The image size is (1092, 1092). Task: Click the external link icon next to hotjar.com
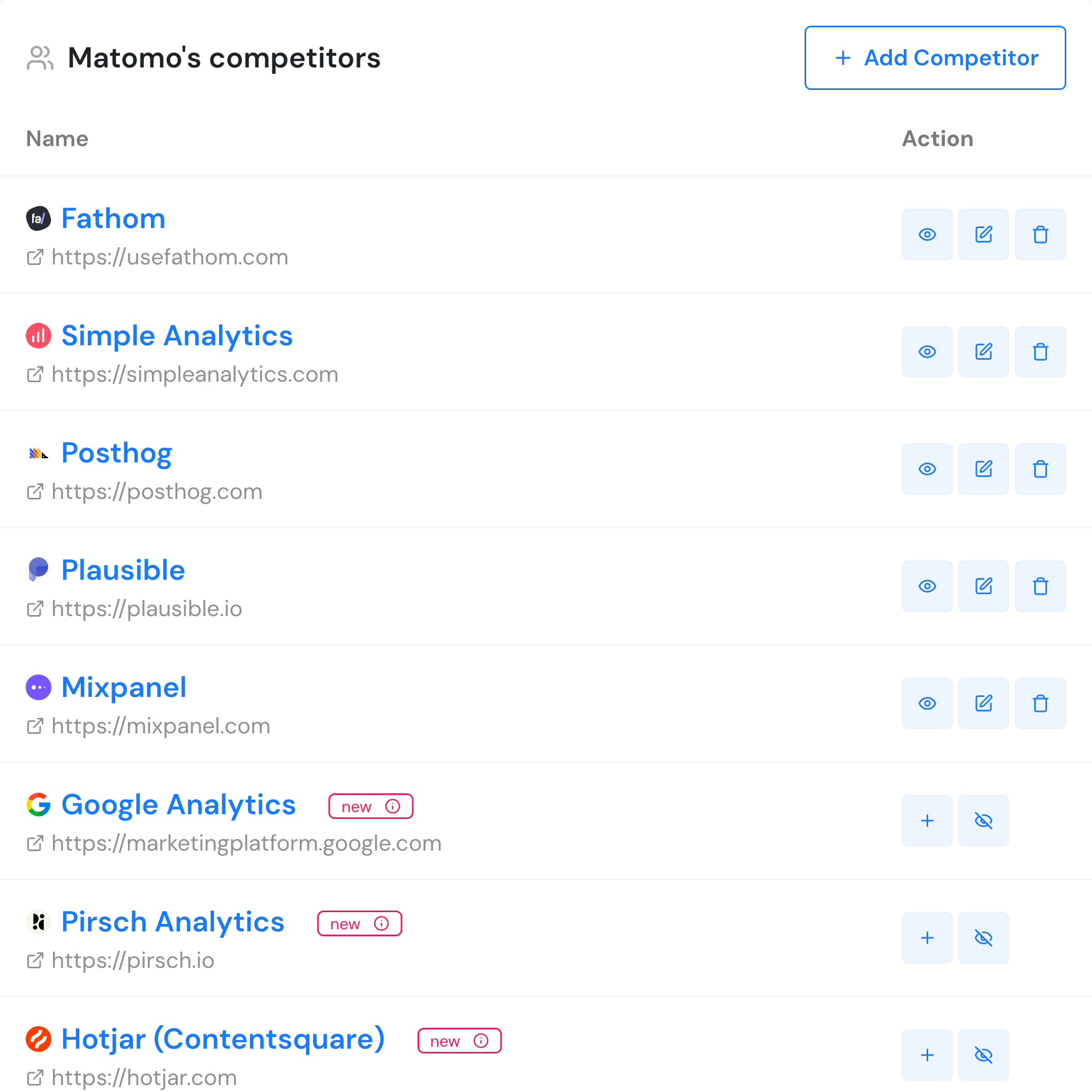point(35,1078)
